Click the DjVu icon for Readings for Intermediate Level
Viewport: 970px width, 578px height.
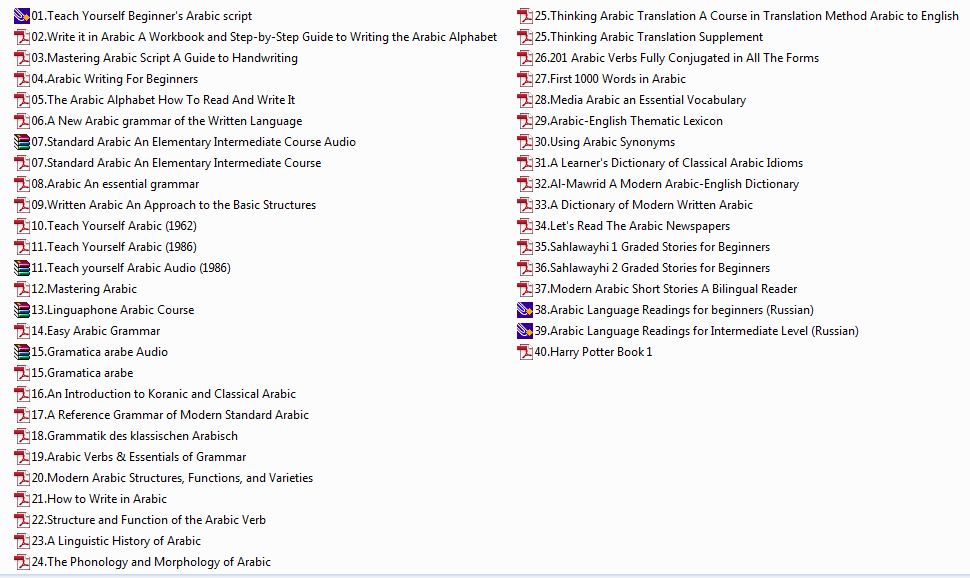[x=525, y=331]
